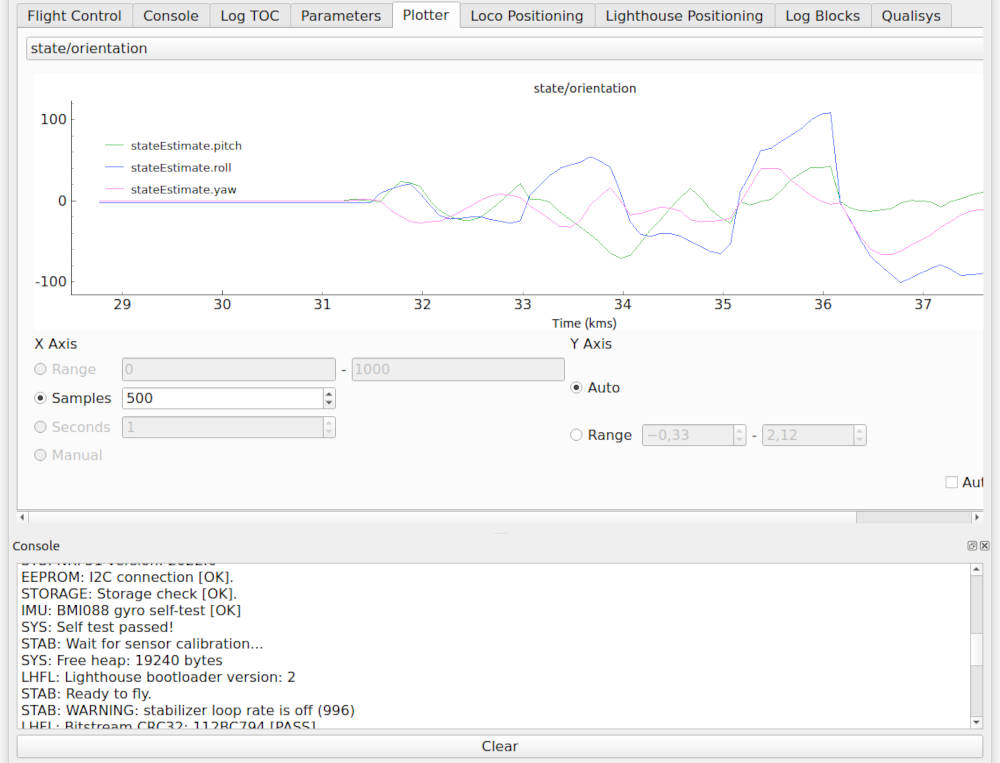Click the Samples field showing 500
This screenshot has width=1000, height=763.
(223, 398)
